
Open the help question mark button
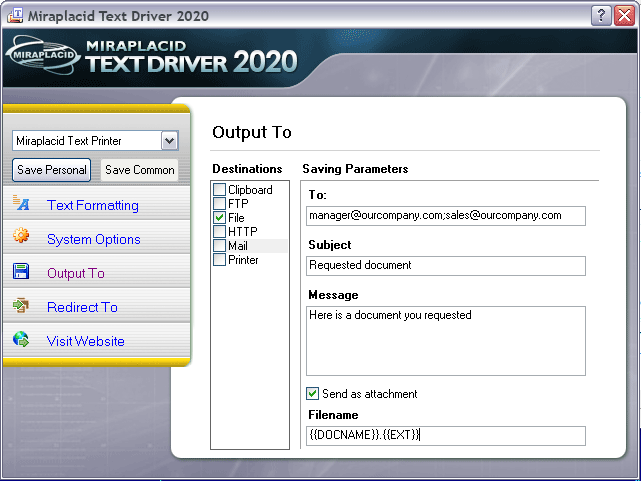click(x=601, y=16)
